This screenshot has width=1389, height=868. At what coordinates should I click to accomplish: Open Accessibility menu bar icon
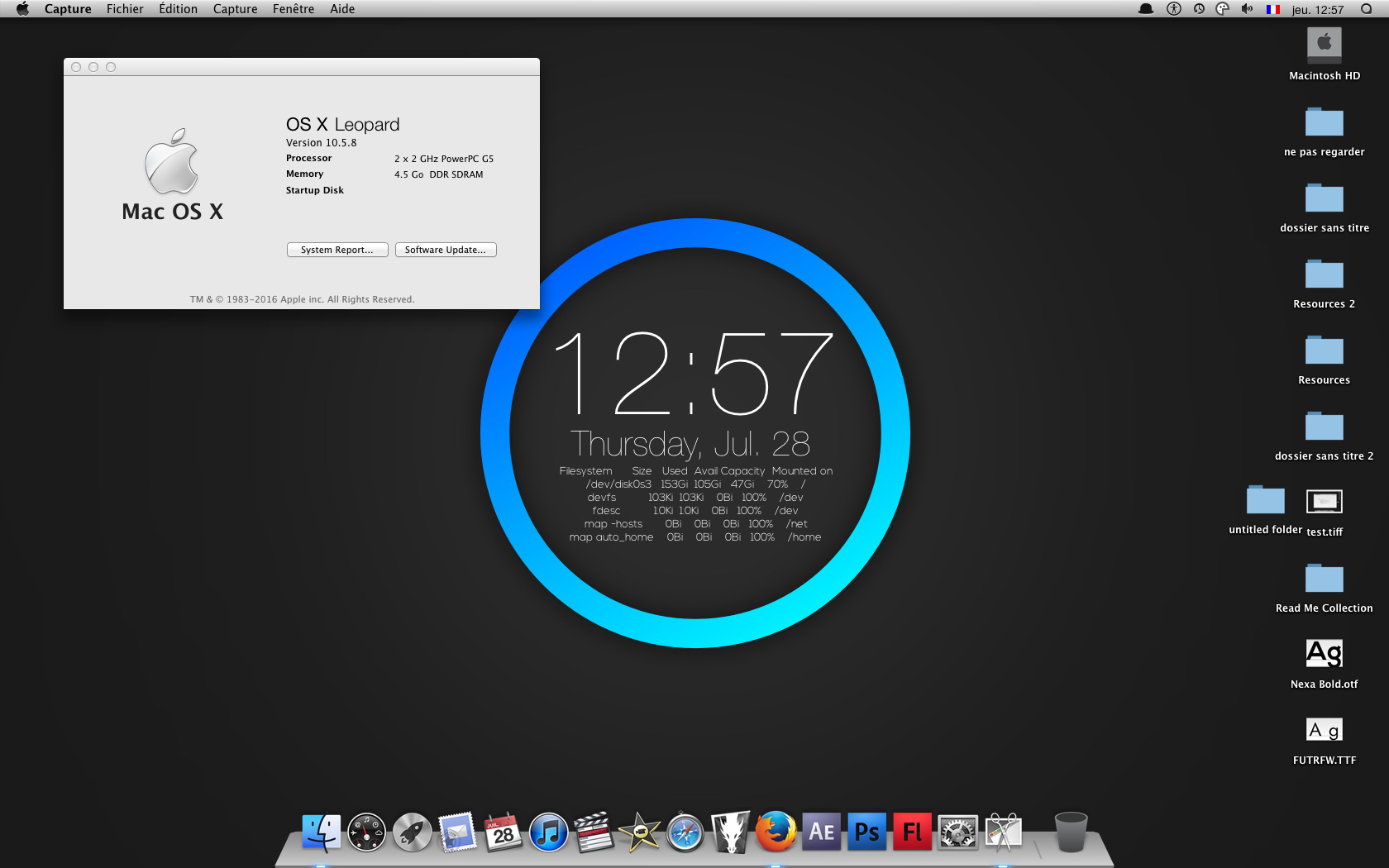1174,9
